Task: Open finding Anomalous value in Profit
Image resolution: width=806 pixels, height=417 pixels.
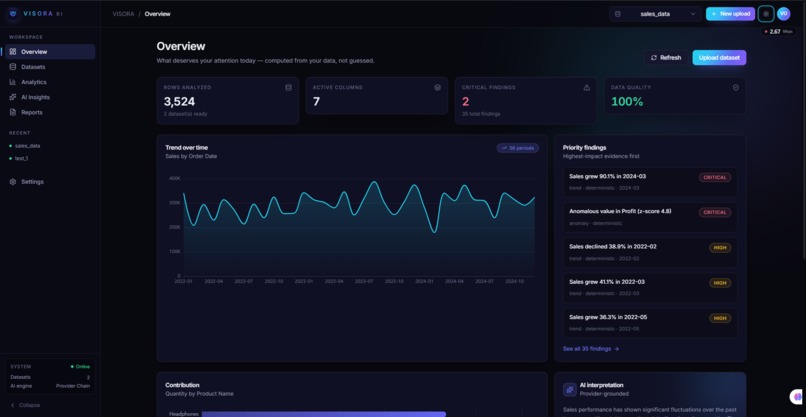Action: click(650, 217)
